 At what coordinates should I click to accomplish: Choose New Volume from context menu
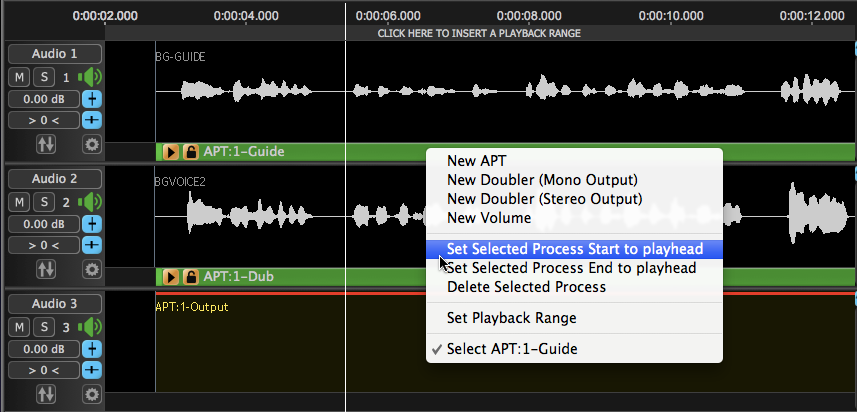coord(574,218)
